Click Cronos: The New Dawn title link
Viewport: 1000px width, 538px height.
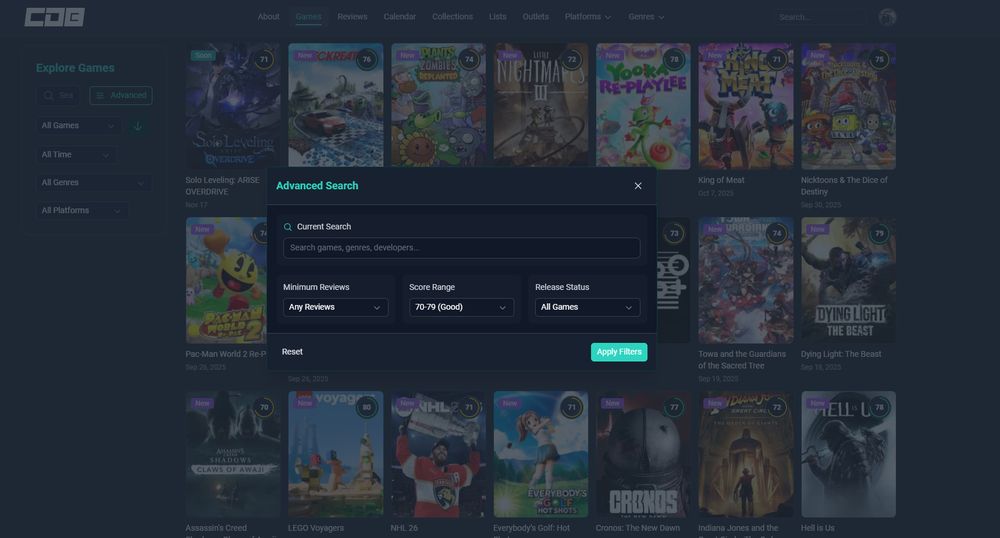click(638, 528)
